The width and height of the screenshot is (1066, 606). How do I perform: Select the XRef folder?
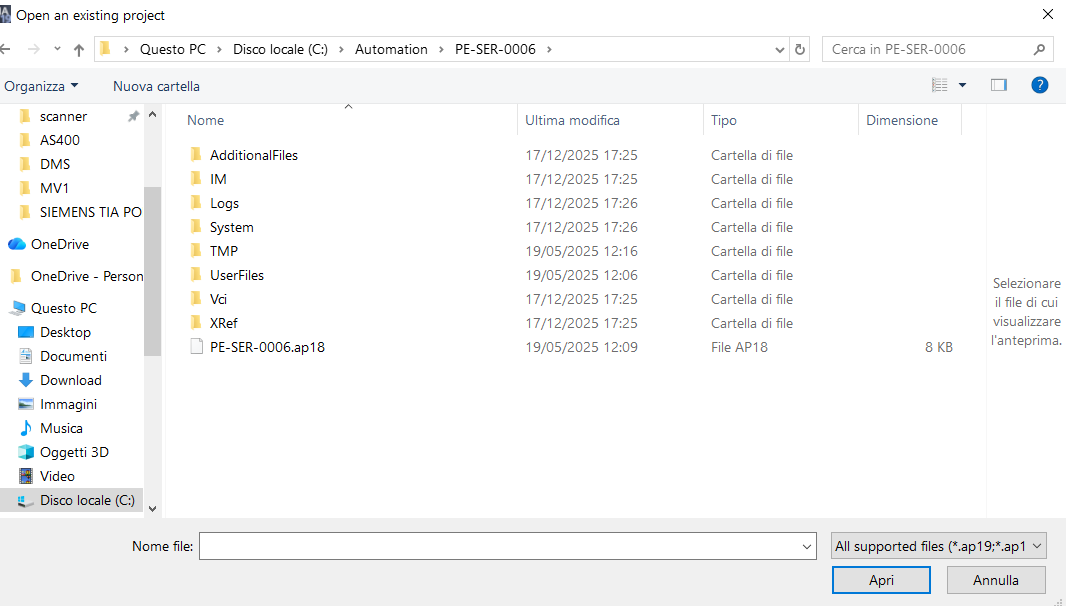tap(223, 323)
